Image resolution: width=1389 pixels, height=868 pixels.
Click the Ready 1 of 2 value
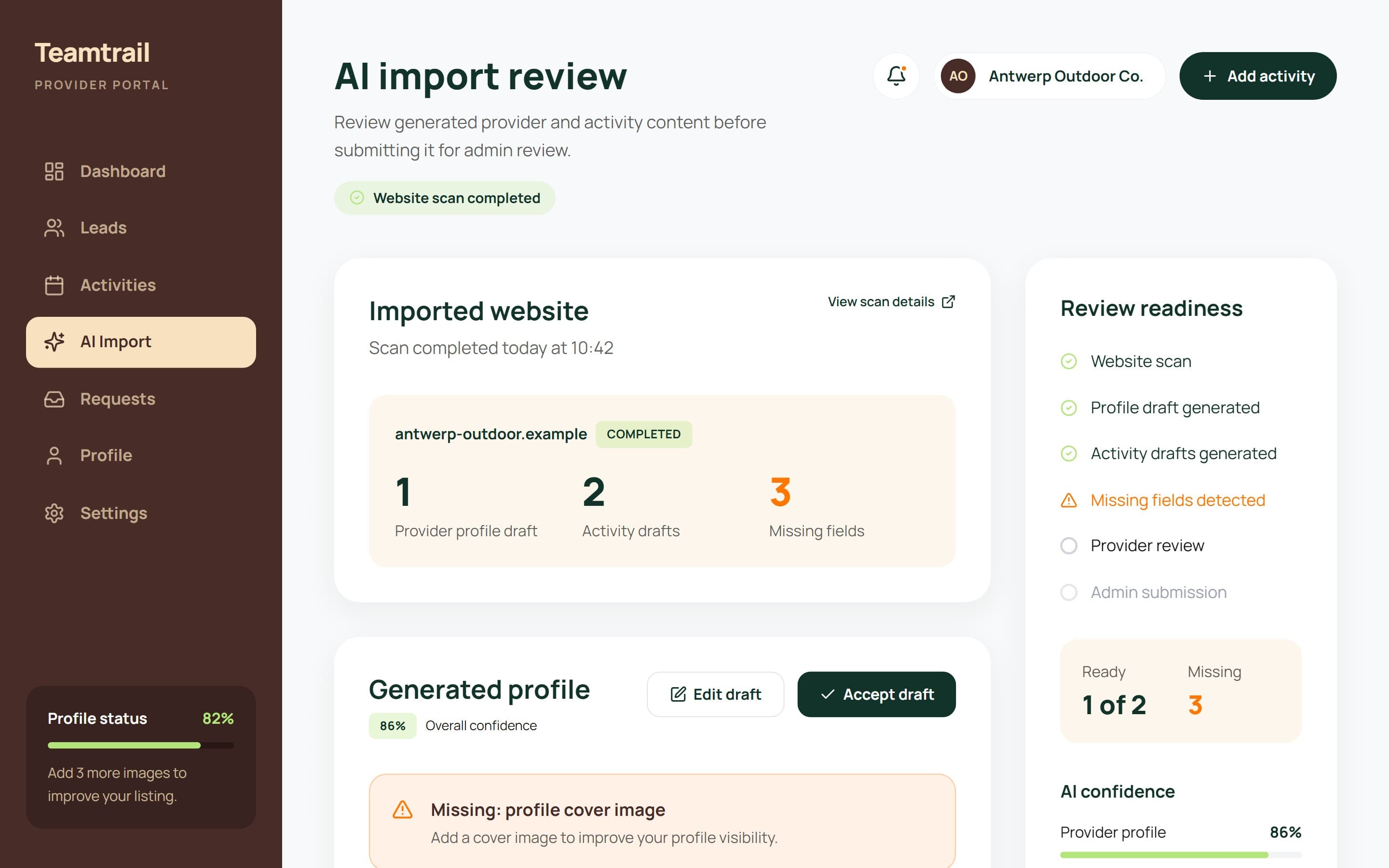pyautogui.click(x=1114, y=705)
